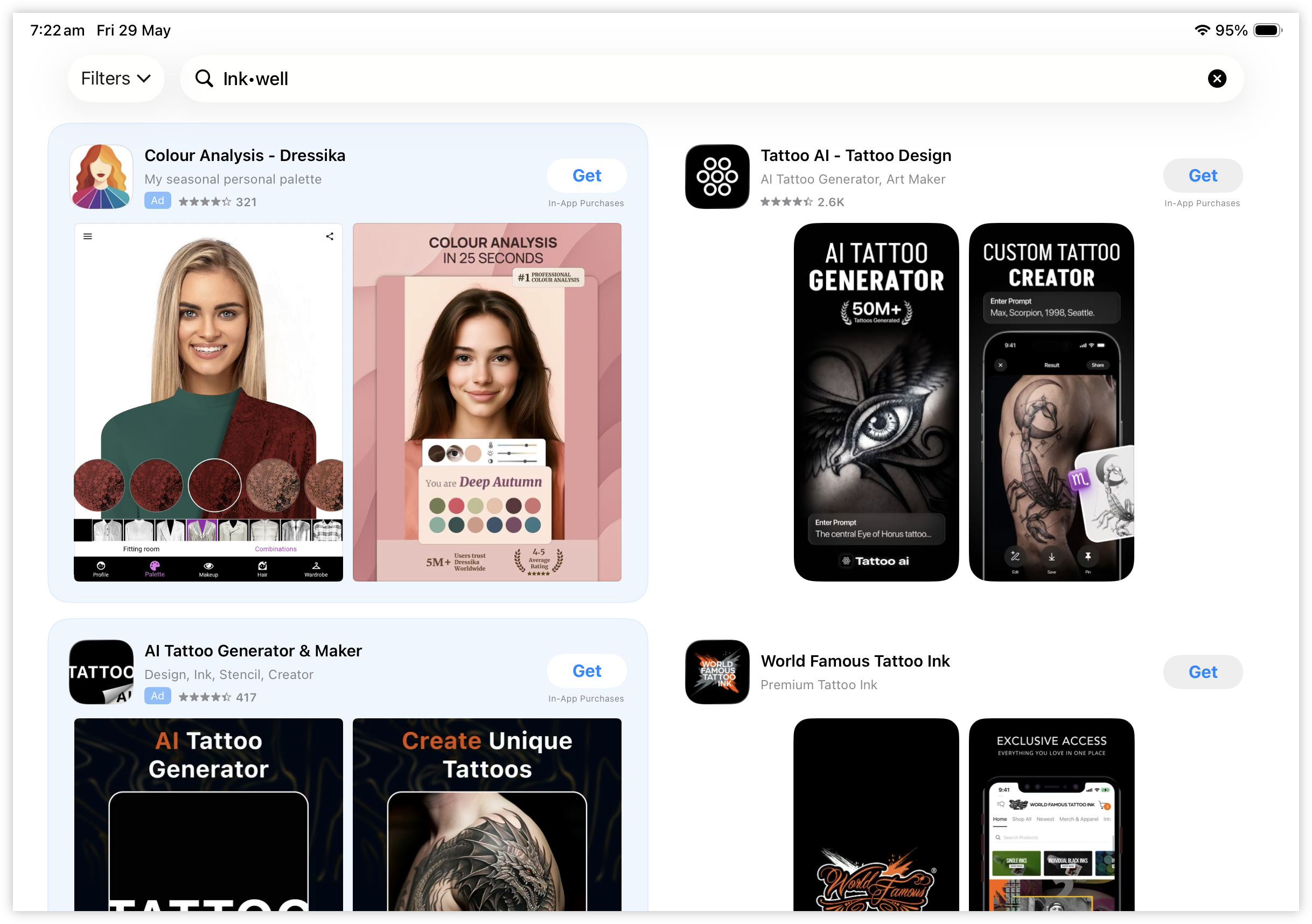
Task: Click the Dressika star rating 321
Action: pos(217,202)
